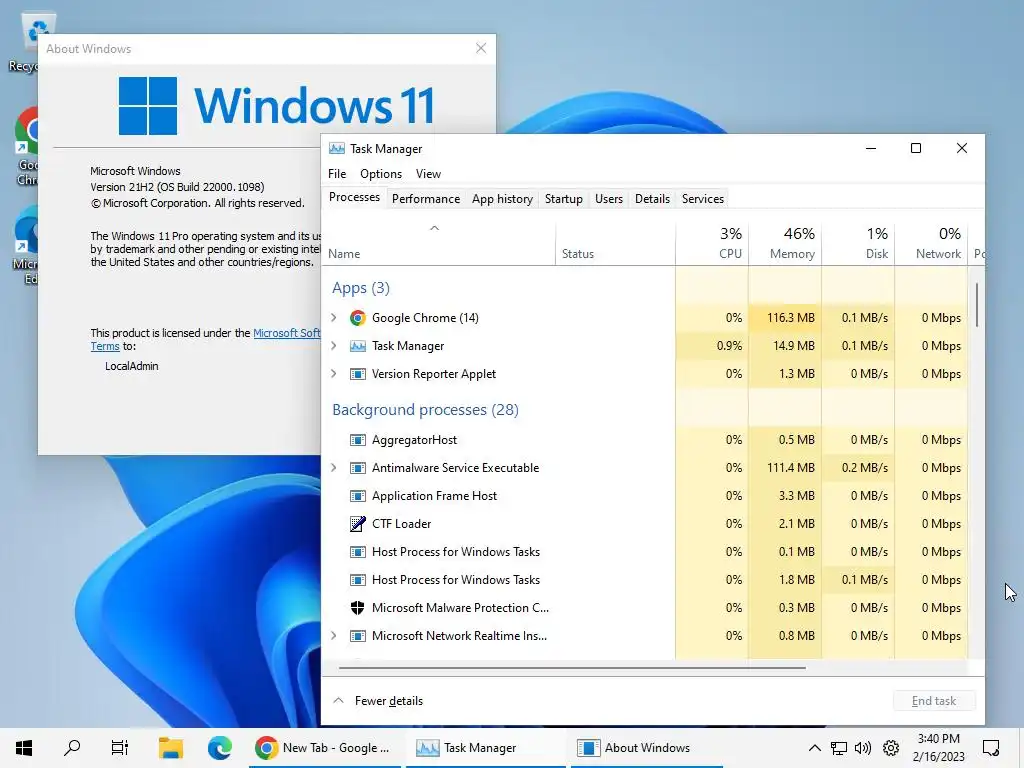The height and width of the screenshot is (768, 1024).
Task: Select the Processes tab
Action: click(x=354, y=197)
